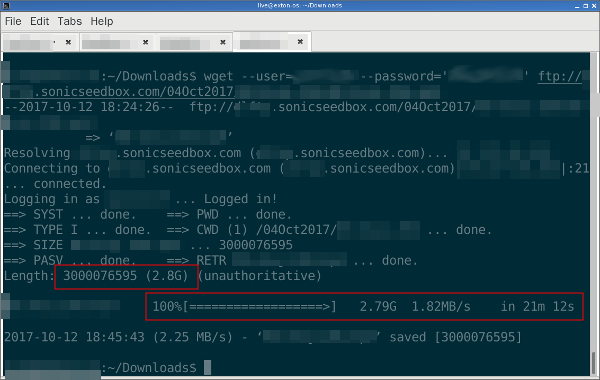Click the underlined .sonicseedbox.com/04Oct2017 URL

134,92
